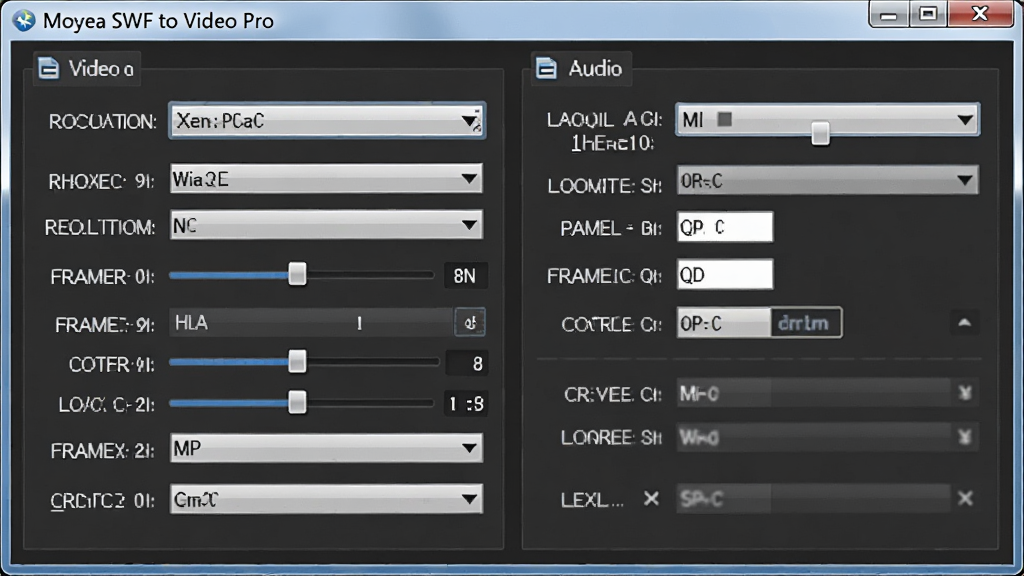
Task: Click the FRAMEIC input field with QD
Action: [x=725, y=274]
